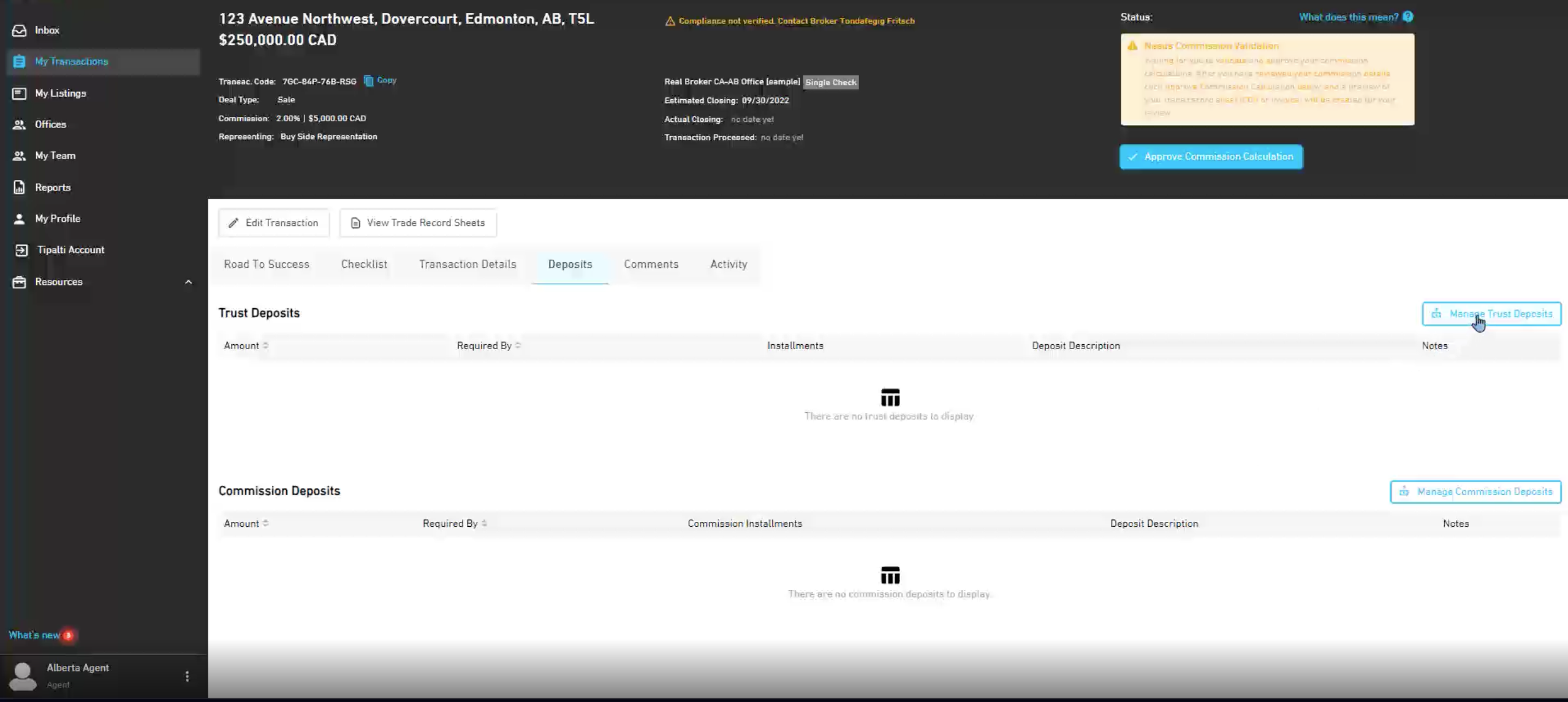Click Manage Trust Deposits button
1568x702 pixels.
coord(1491,314)
